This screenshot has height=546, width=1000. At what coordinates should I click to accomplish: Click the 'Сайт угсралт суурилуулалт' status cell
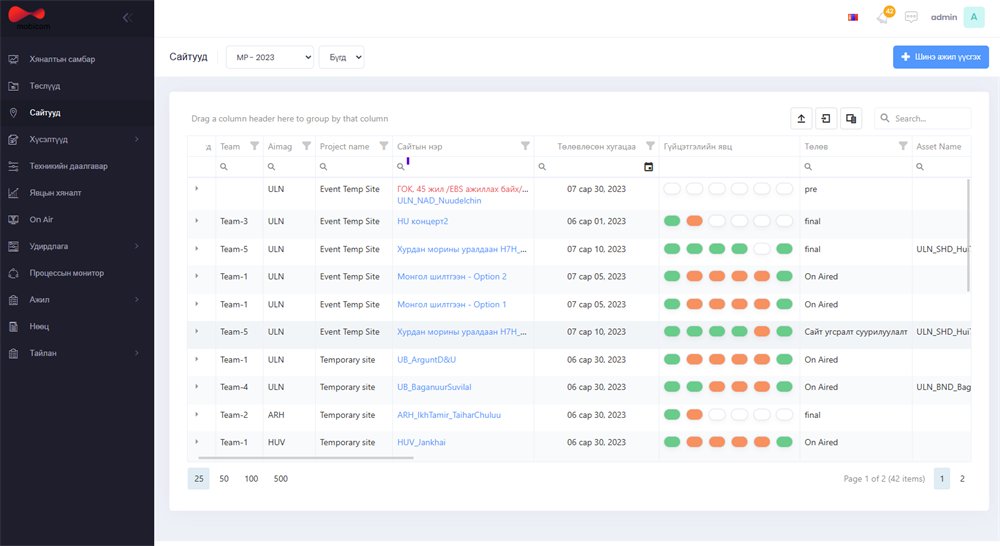855,332
